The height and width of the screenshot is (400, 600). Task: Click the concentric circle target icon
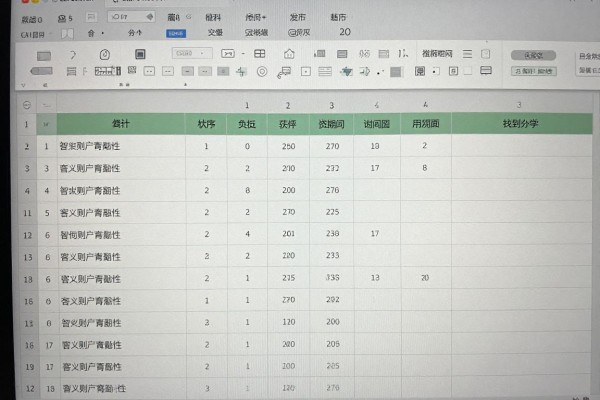(262, 72)
